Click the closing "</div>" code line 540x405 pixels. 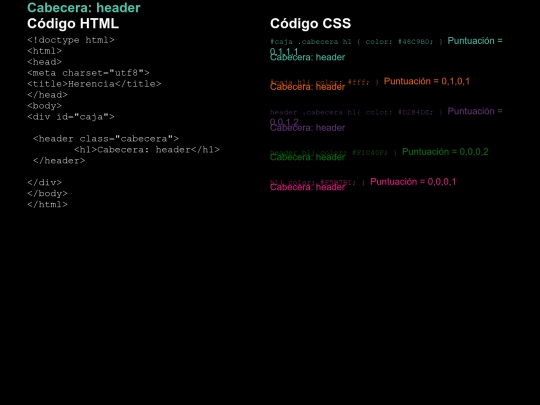point(44,183)
